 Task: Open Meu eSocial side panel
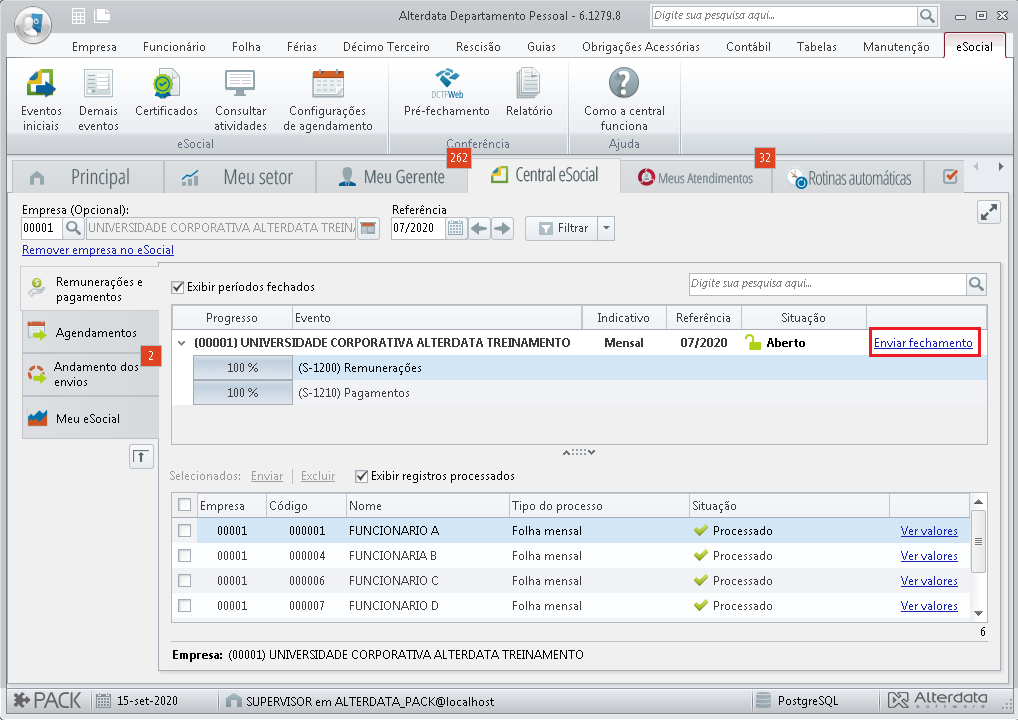point(90,418)
